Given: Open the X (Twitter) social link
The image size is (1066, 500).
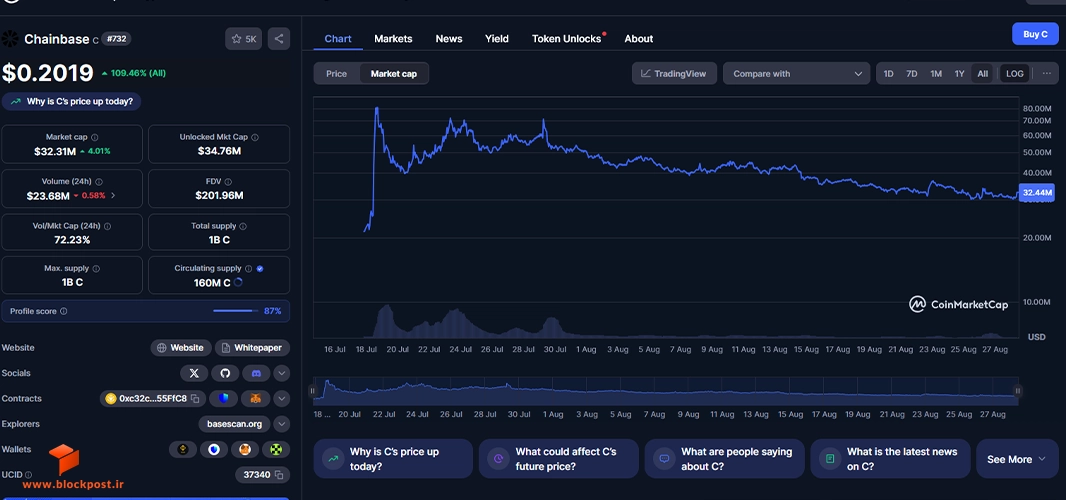Looking at the screenshot, I should point(194,373).
